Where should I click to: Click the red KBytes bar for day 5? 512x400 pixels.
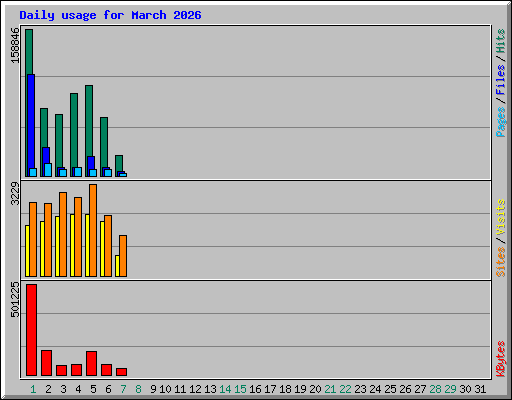point(91,363)
